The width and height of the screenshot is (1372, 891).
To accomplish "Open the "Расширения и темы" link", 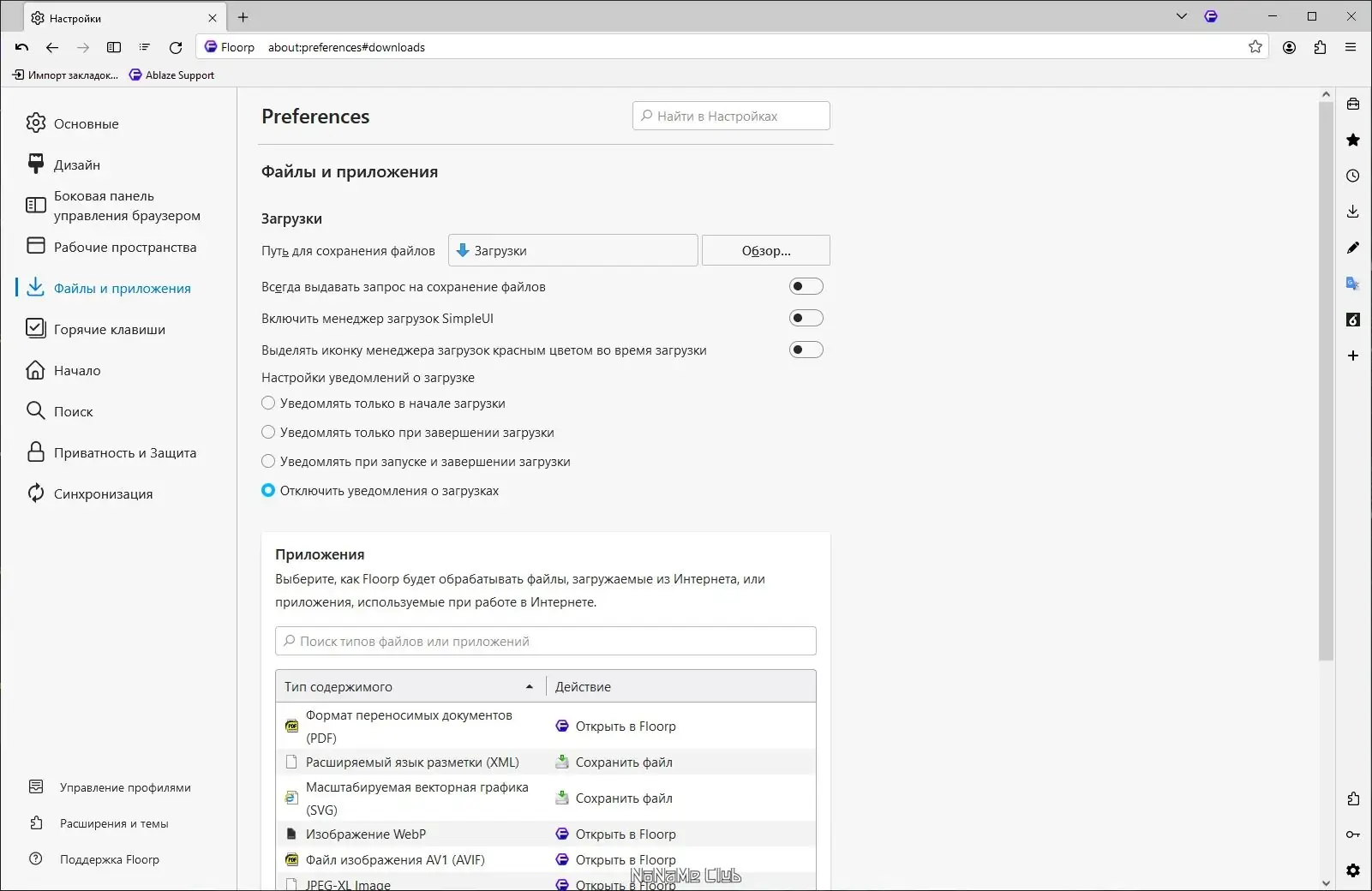I will pos(113,823).
